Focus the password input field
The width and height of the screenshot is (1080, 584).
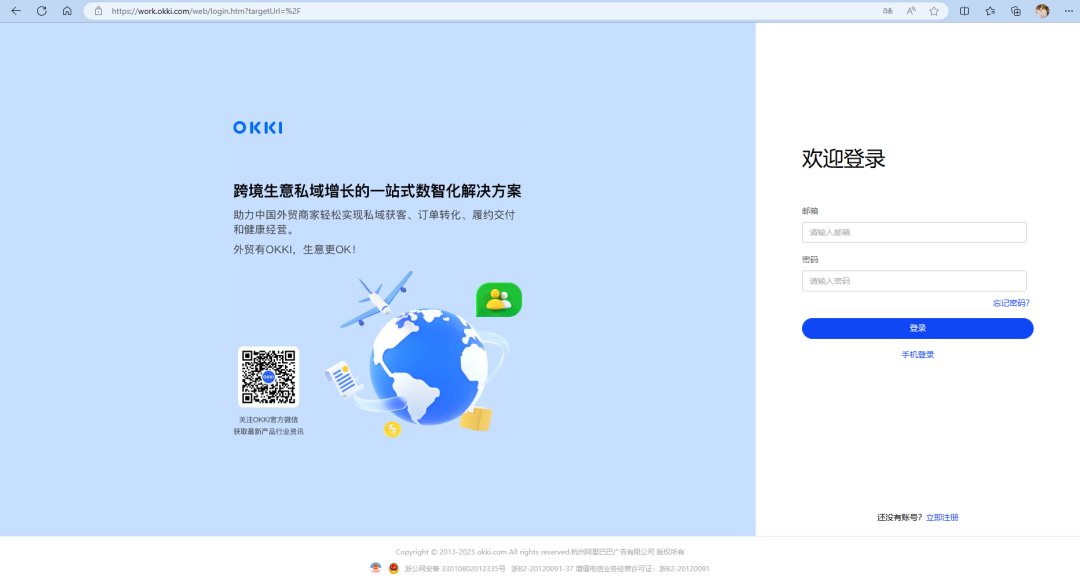click(914, 281)
